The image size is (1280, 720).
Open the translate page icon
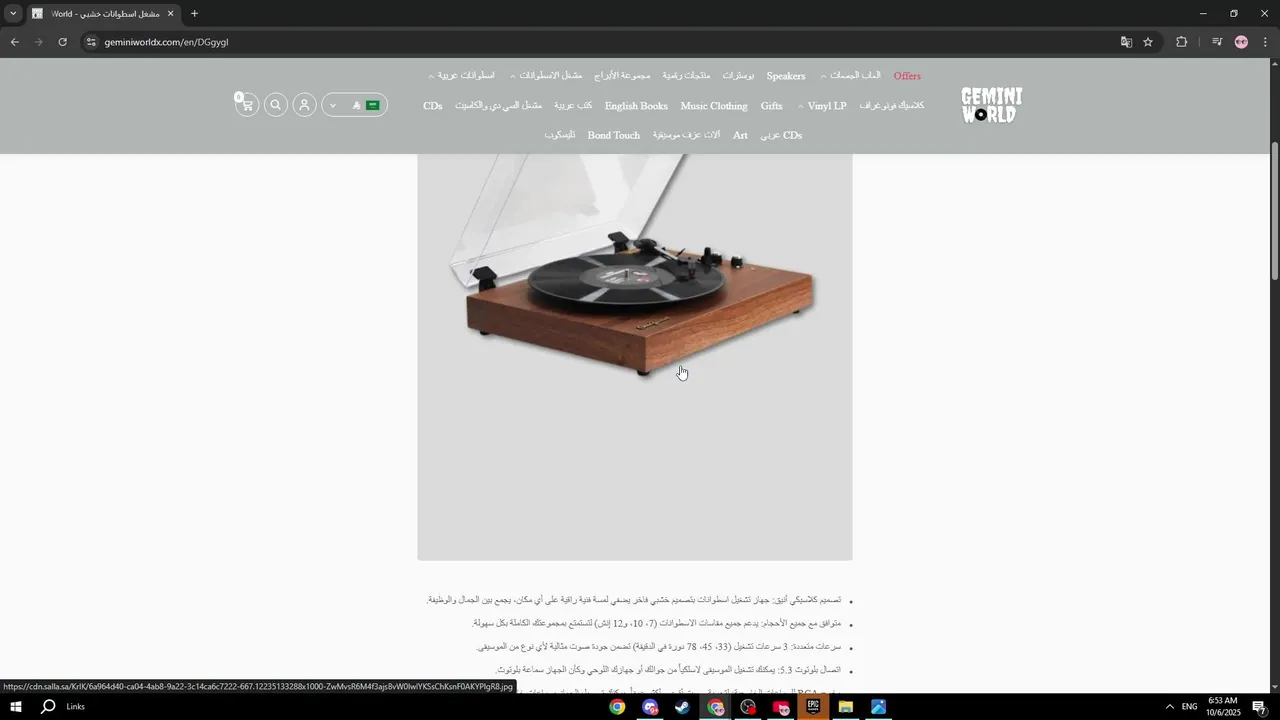pos(1126,42)
